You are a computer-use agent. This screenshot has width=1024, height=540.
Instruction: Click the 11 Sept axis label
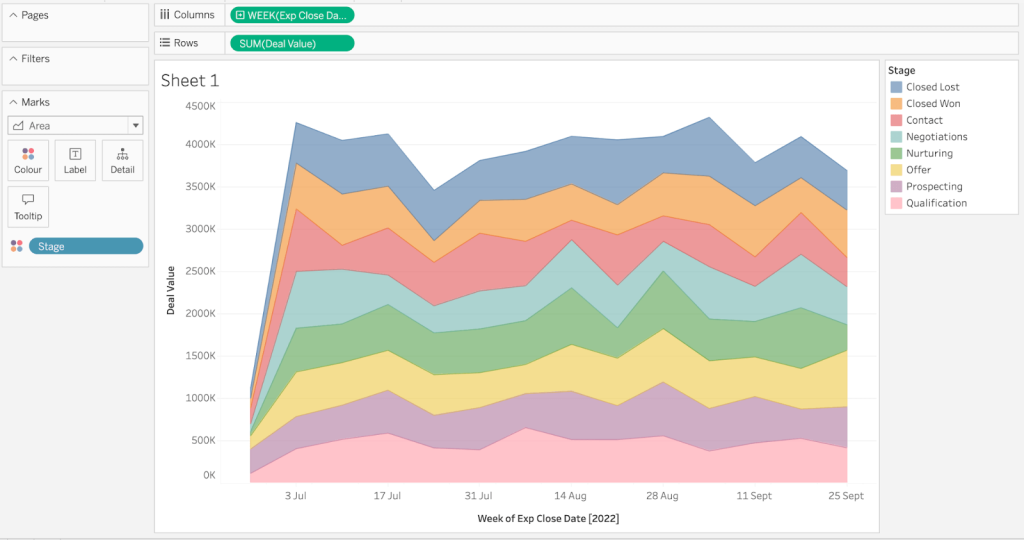pos(754,496)
